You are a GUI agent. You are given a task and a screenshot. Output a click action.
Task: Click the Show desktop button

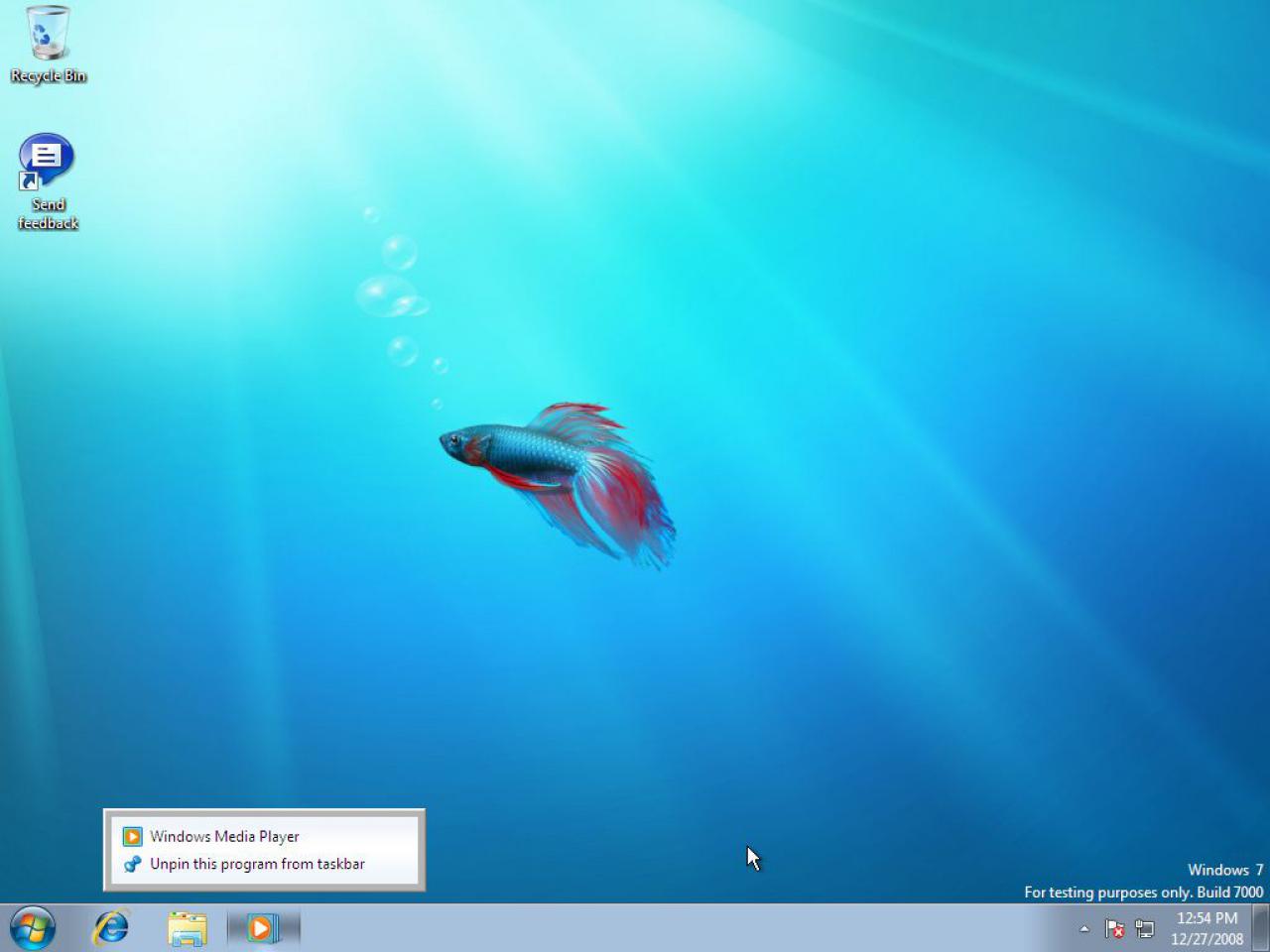[1260, 928]
